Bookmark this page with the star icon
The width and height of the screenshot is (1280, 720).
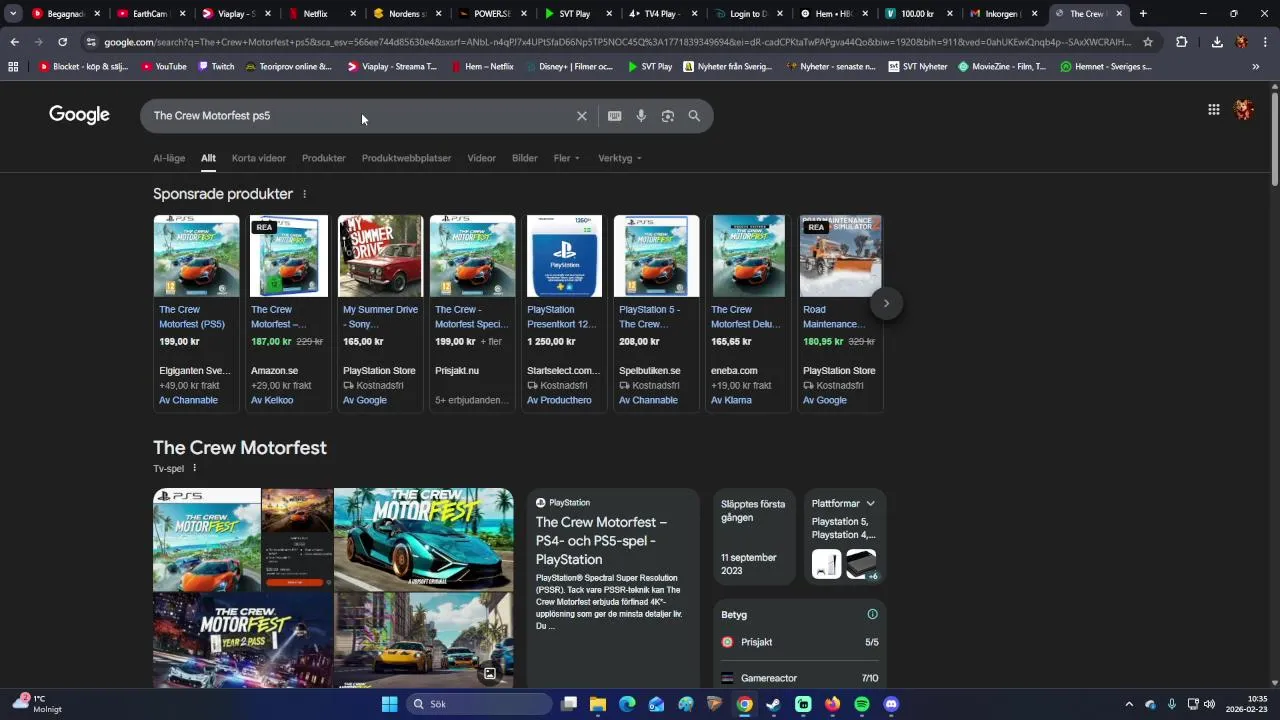pyautogui.click(x=1148, y=42)
